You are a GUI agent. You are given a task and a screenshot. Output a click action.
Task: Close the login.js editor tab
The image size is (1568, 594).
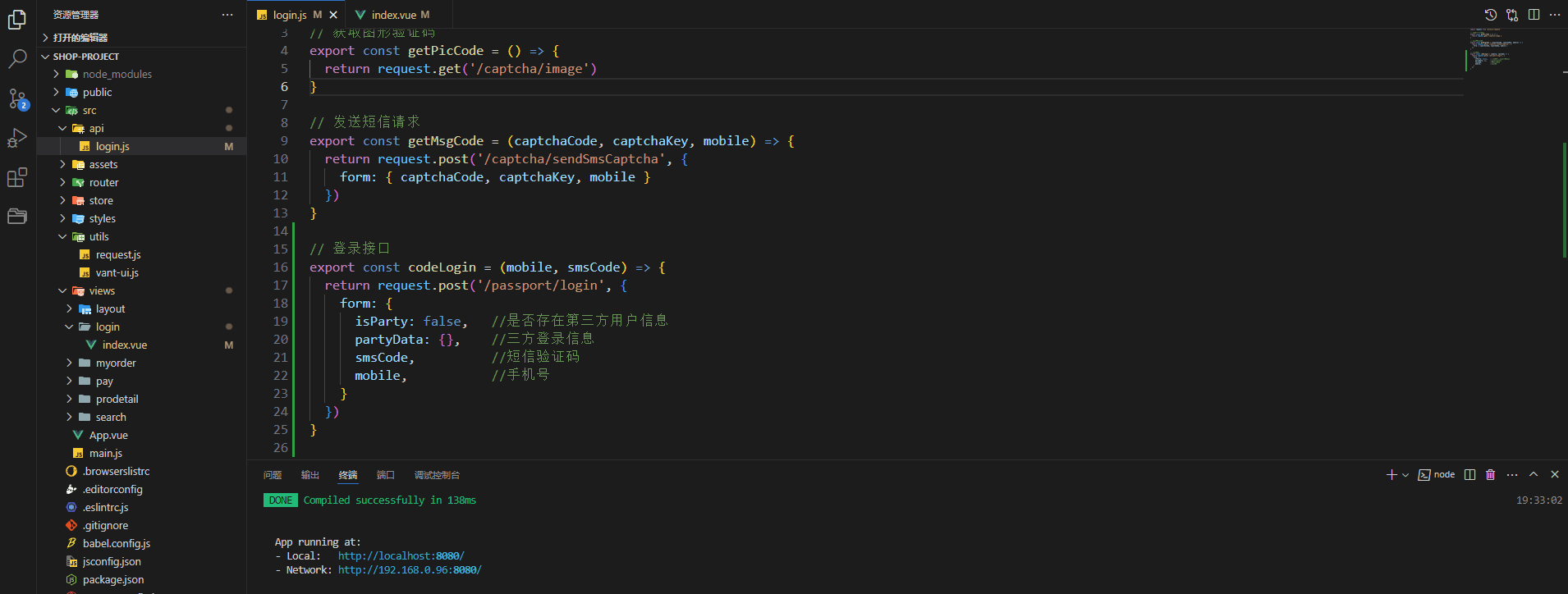tap(333, 15)
